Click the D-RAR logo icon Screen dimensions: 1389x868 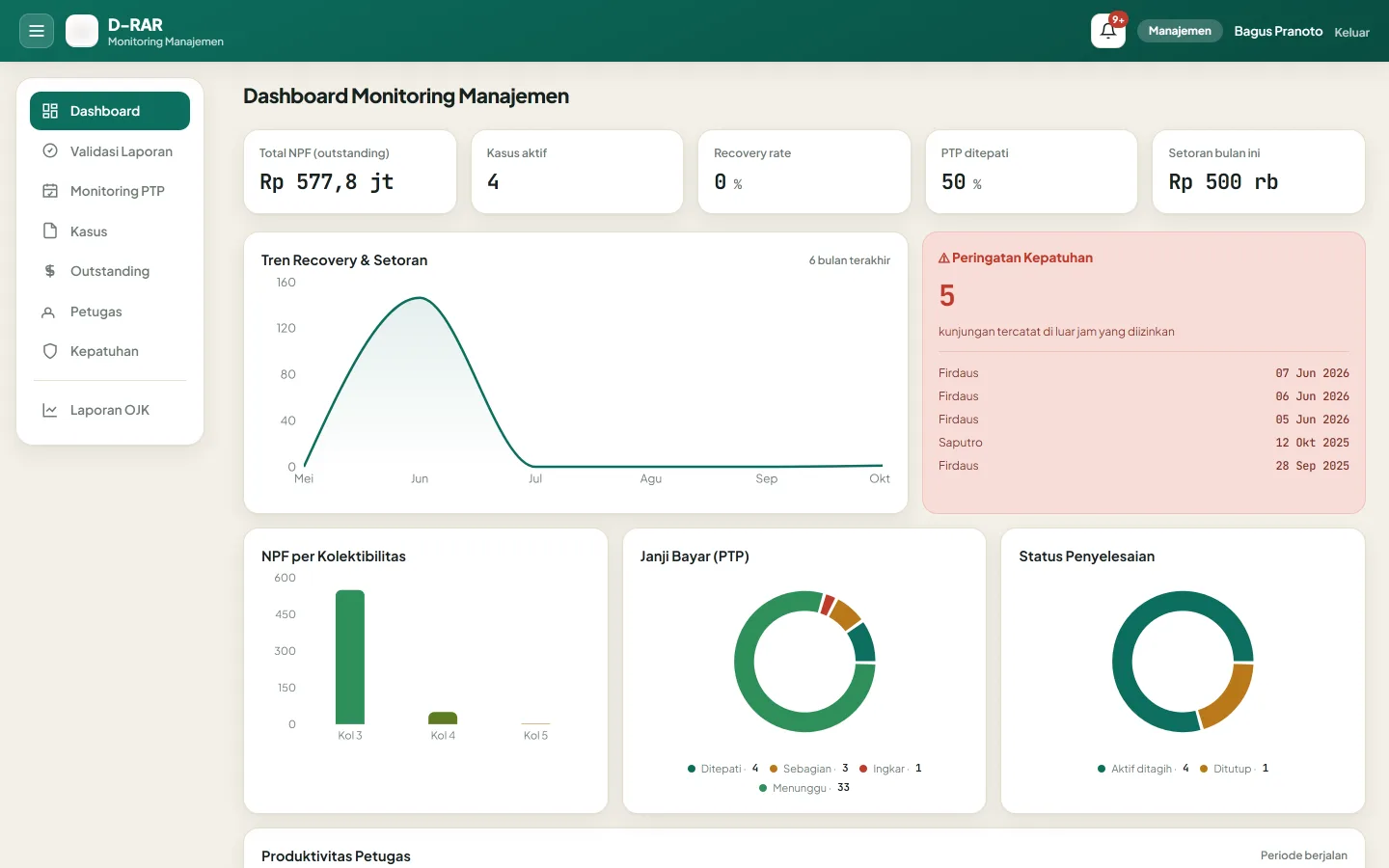click(x=82, y=31)
